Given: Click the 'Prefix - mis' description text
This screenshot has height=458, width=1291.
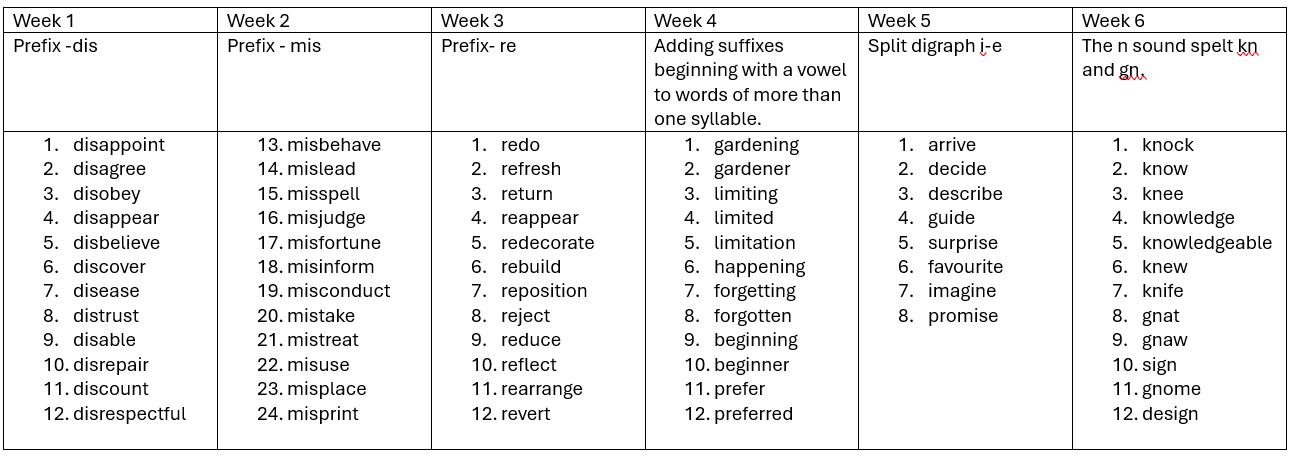Looking at the screenshot, I should pos(273,46).
